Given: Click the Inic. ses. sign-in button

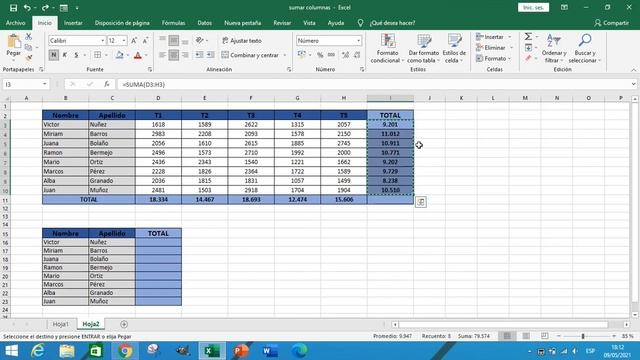Looking at the screenshot, I should tap(533, 8).
